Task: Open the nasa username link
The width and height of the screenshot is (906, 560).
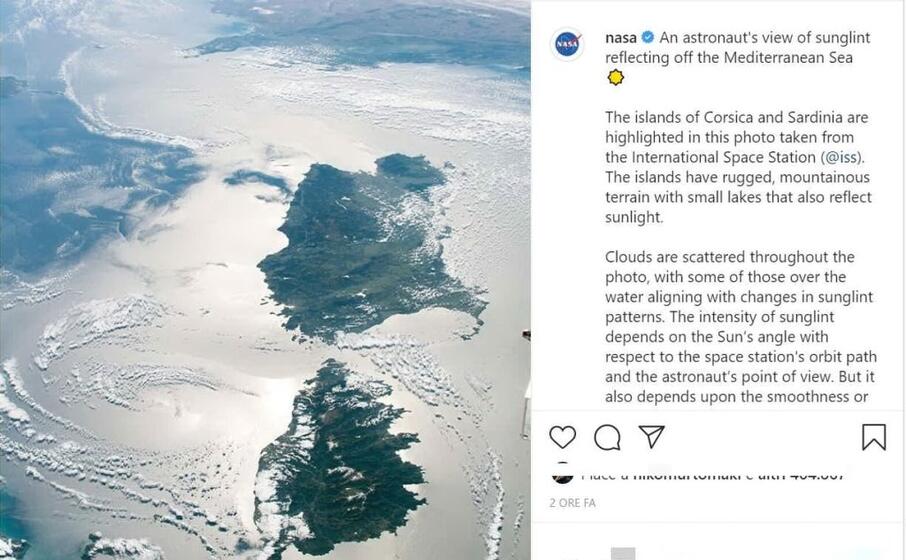Action: 621,38
